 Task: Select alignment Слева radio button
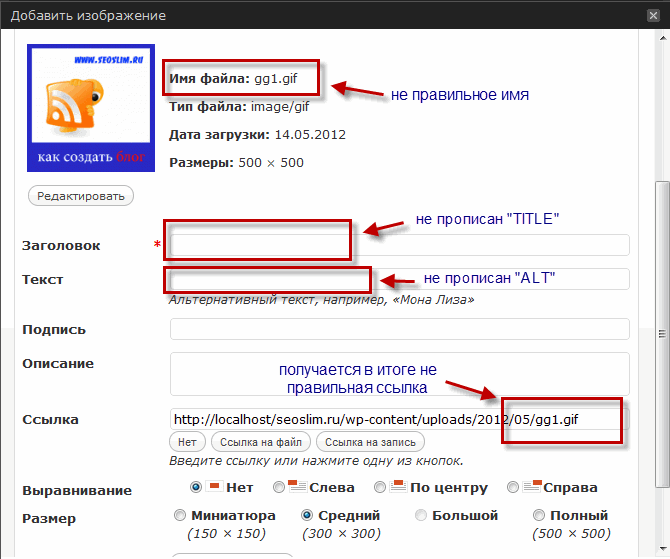point(279,487)
